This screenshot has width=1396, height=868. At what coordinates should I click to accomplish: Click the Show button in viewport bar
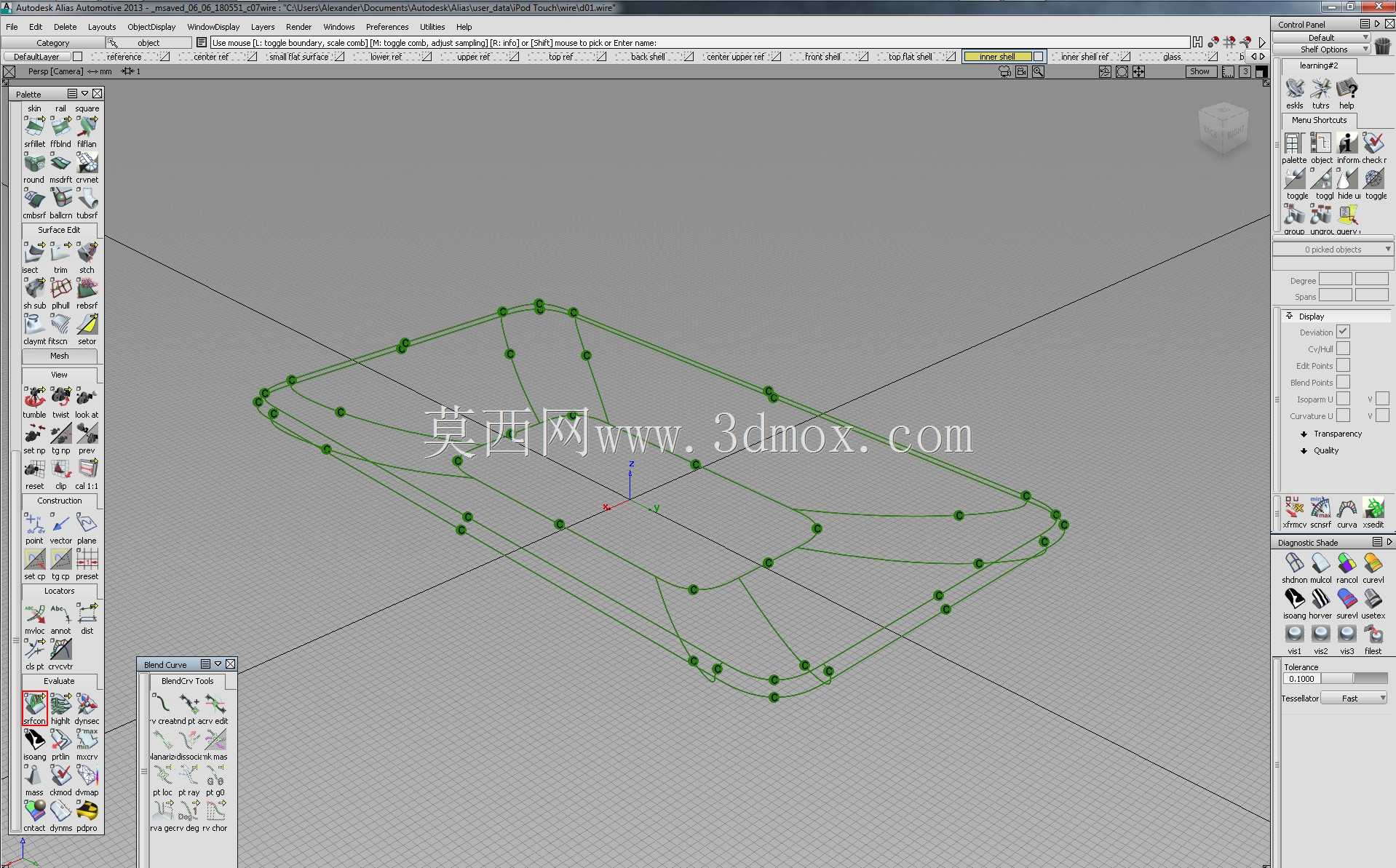pos(1200,71)
